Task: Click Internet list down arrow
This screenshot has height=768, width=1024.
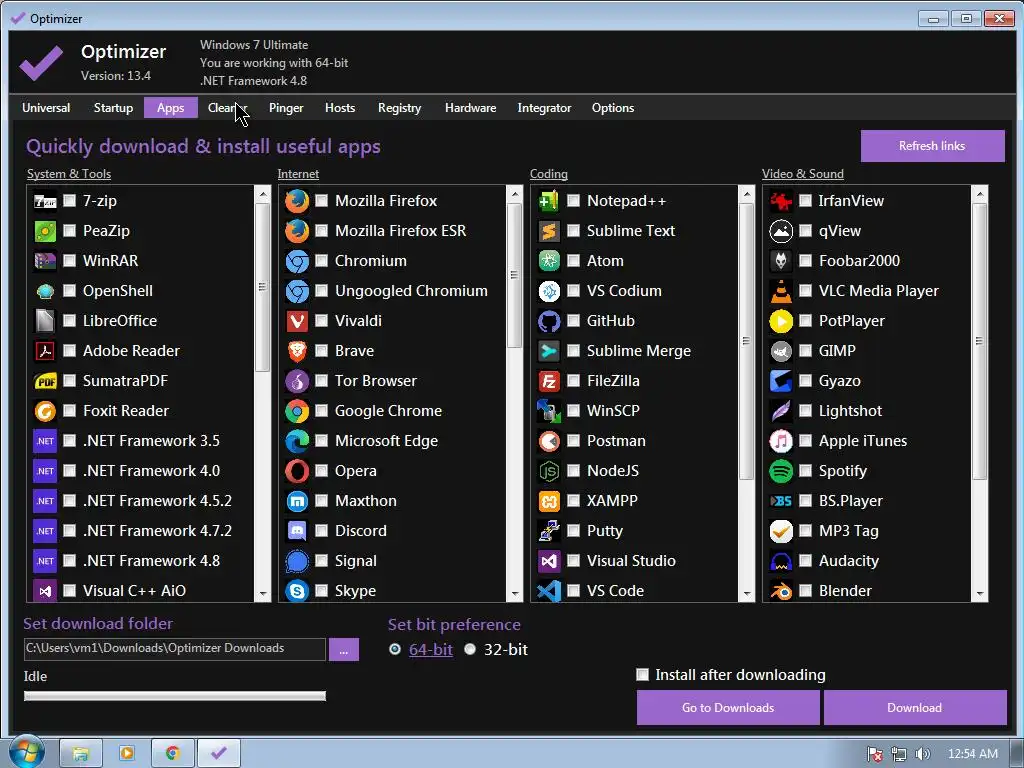Action: pyautogui.click(x=515, y=594)
